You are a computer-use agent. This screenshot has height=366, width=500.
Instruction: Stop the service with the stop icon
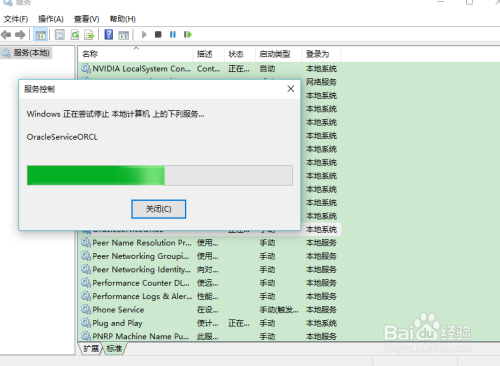pyautogui.click(x=158, y=34)
